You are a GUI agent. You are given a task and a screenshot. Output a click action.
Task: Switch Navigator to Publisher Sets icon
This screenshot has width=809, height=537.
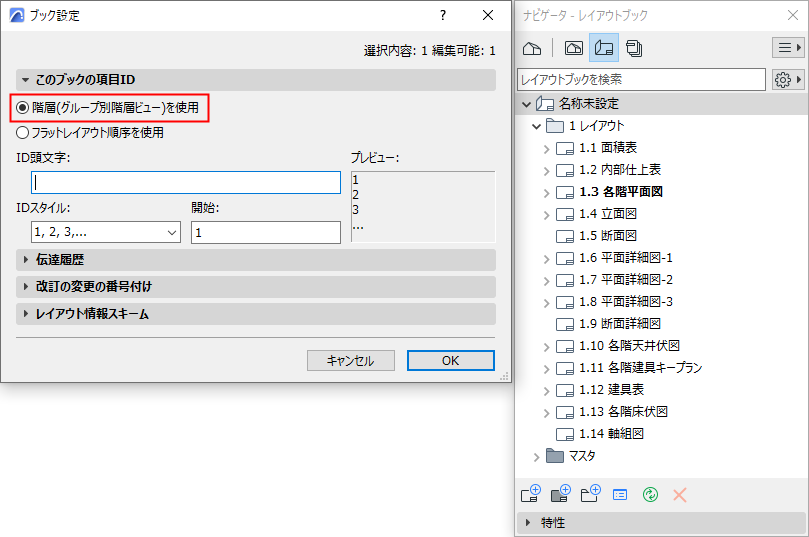[x=634, y=48]
